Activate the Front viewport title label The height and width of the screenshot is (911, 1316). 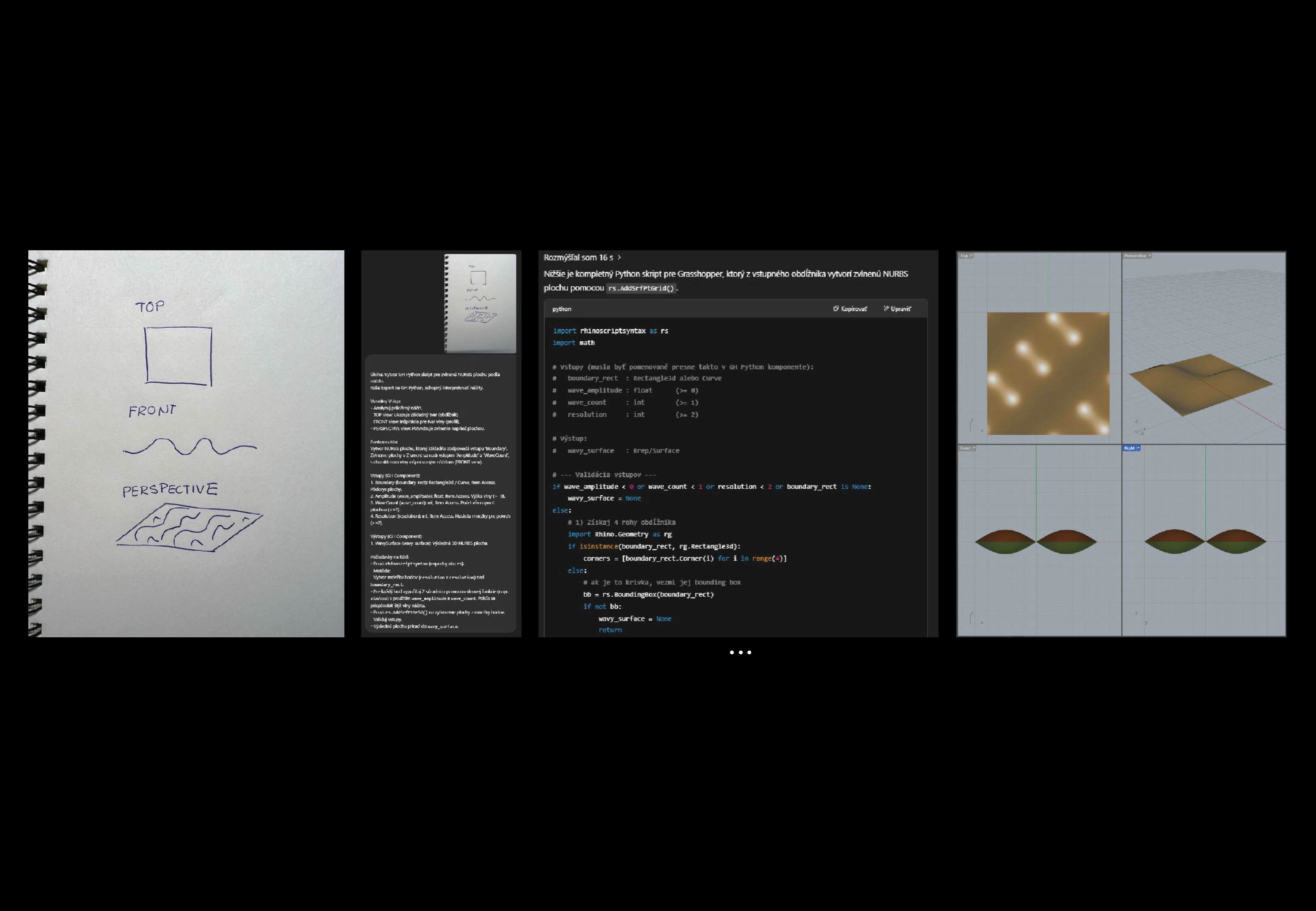[965, 448]
